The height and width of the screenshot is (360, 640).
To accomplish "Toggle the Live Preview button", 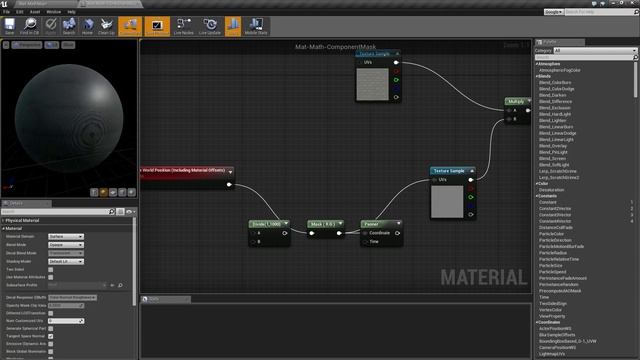I will 157,26.
